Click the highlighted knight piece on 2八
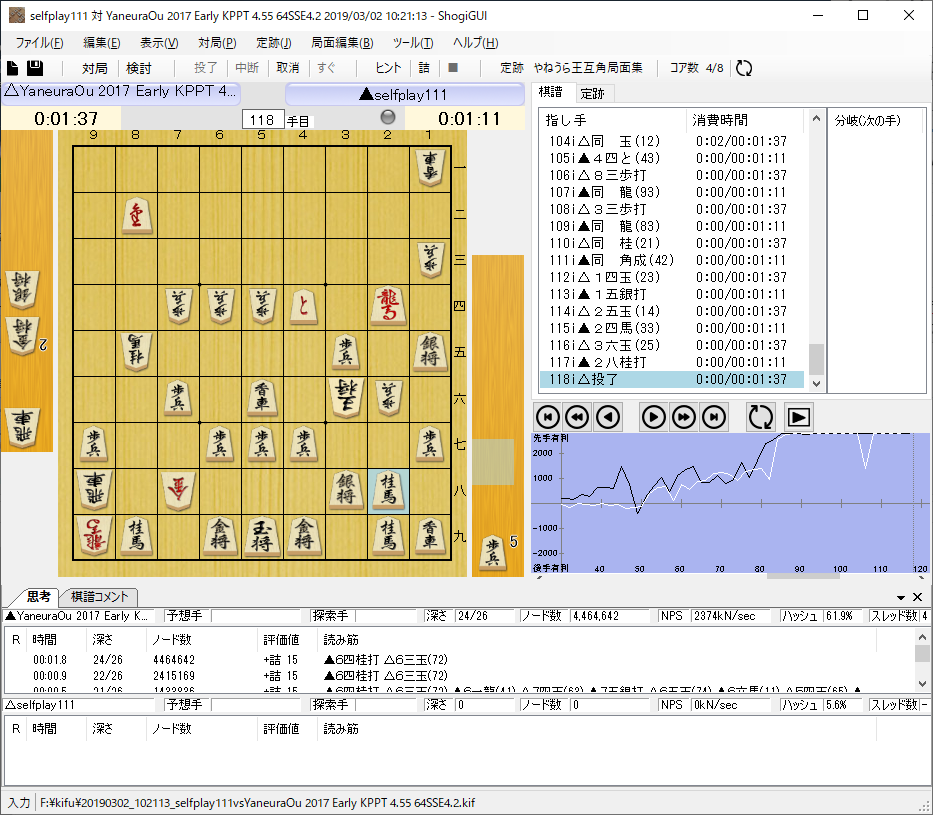Viewport: 933px width, 815px height. coord(388,491)
